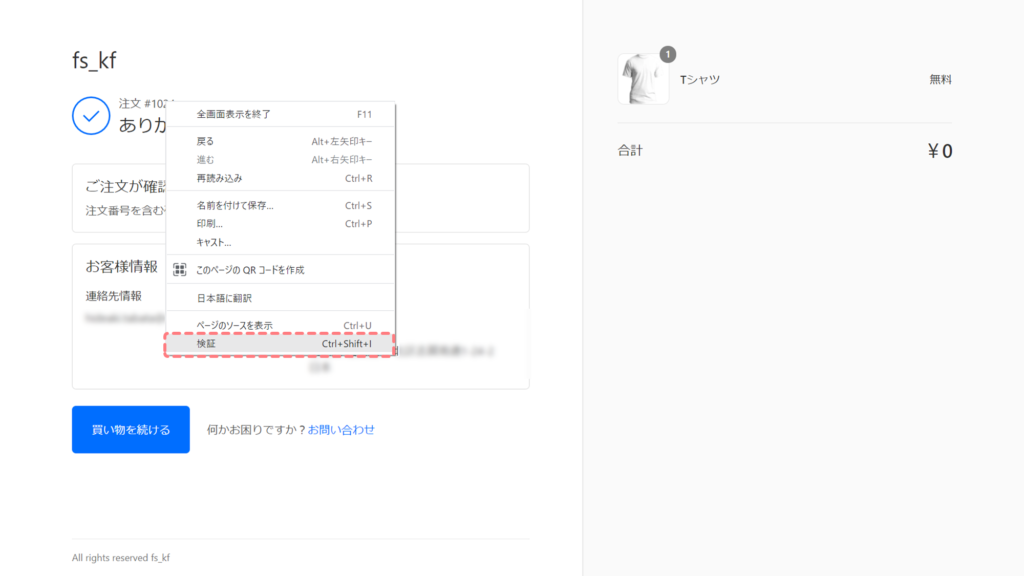Choose ページのソースを表示 menu entry
The height and width of the screenshot is (576, 1024).
(x=280, y=325)
